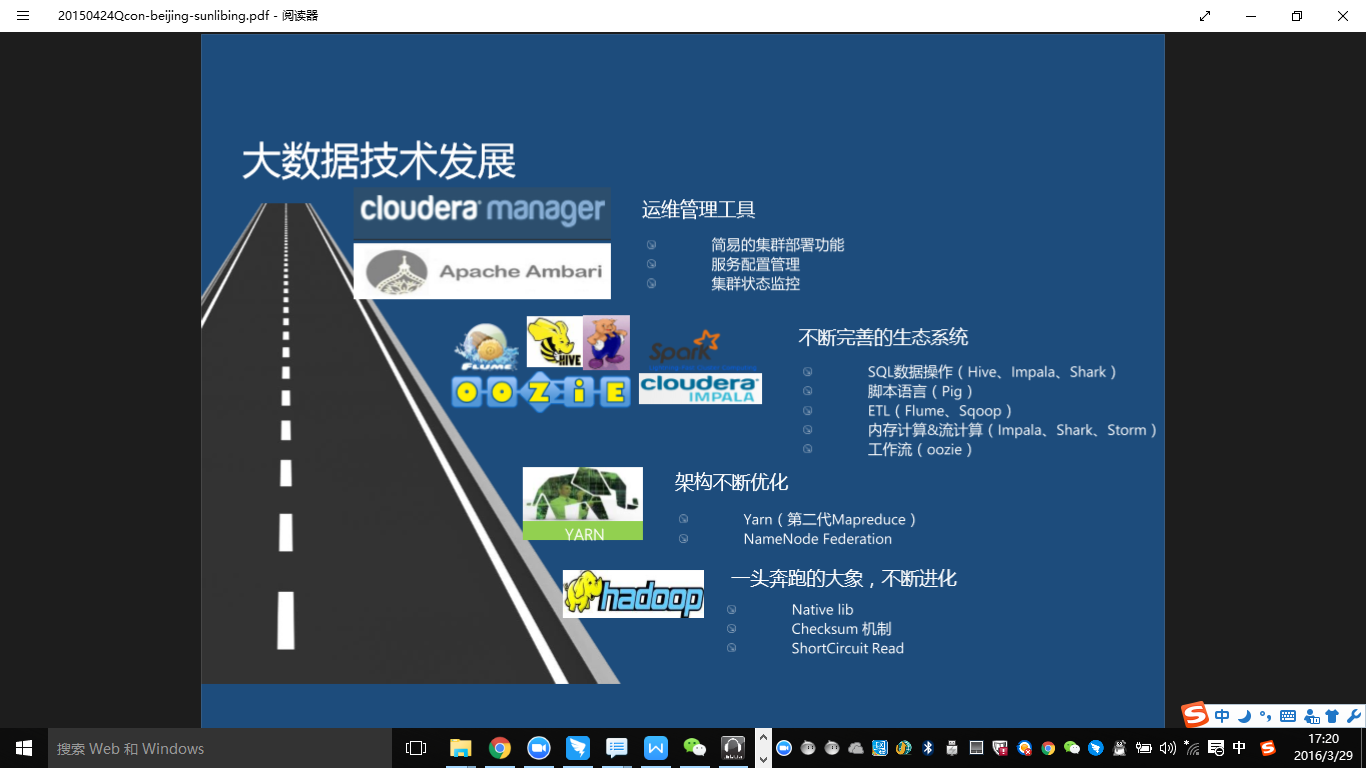Open Sogou skin shirt icon

1332,716
